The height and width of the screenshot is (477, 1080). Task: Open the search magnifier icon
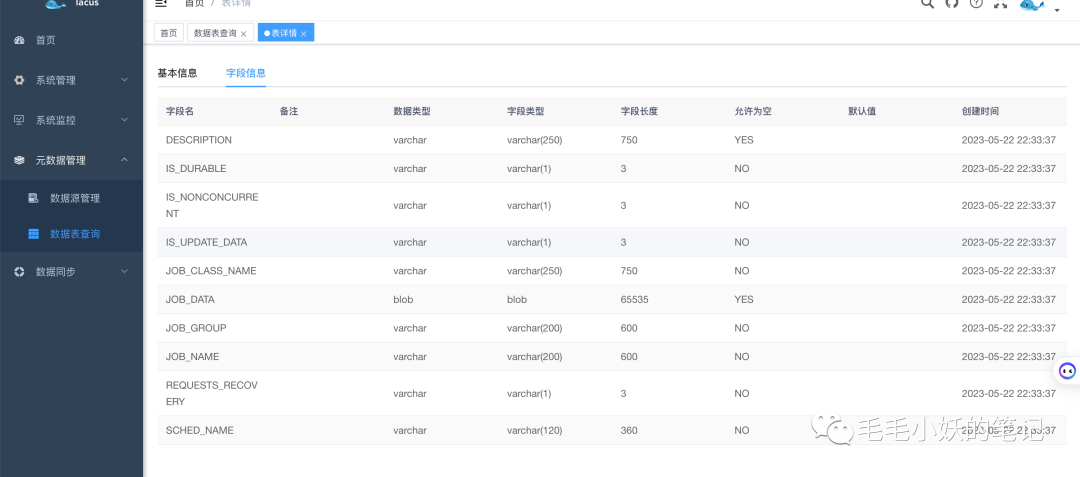point(927,3)
